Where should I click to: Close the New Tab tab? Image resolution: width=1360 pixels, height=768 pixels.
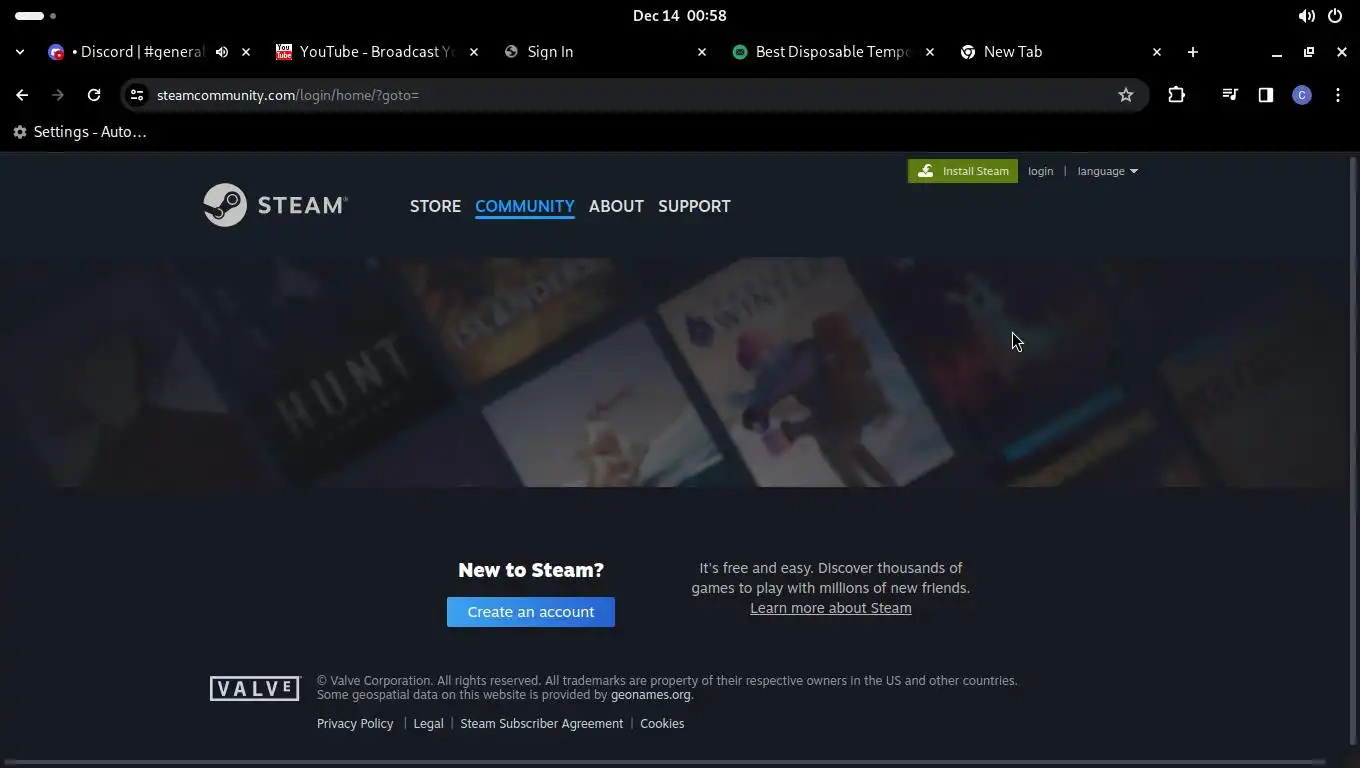1157,52
